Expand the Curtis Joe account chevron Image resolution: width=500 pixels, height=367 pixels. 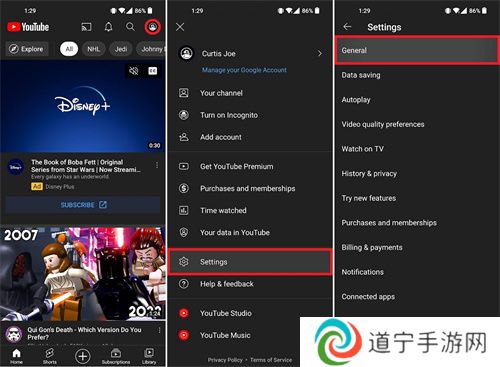click(x=320, y=53)
